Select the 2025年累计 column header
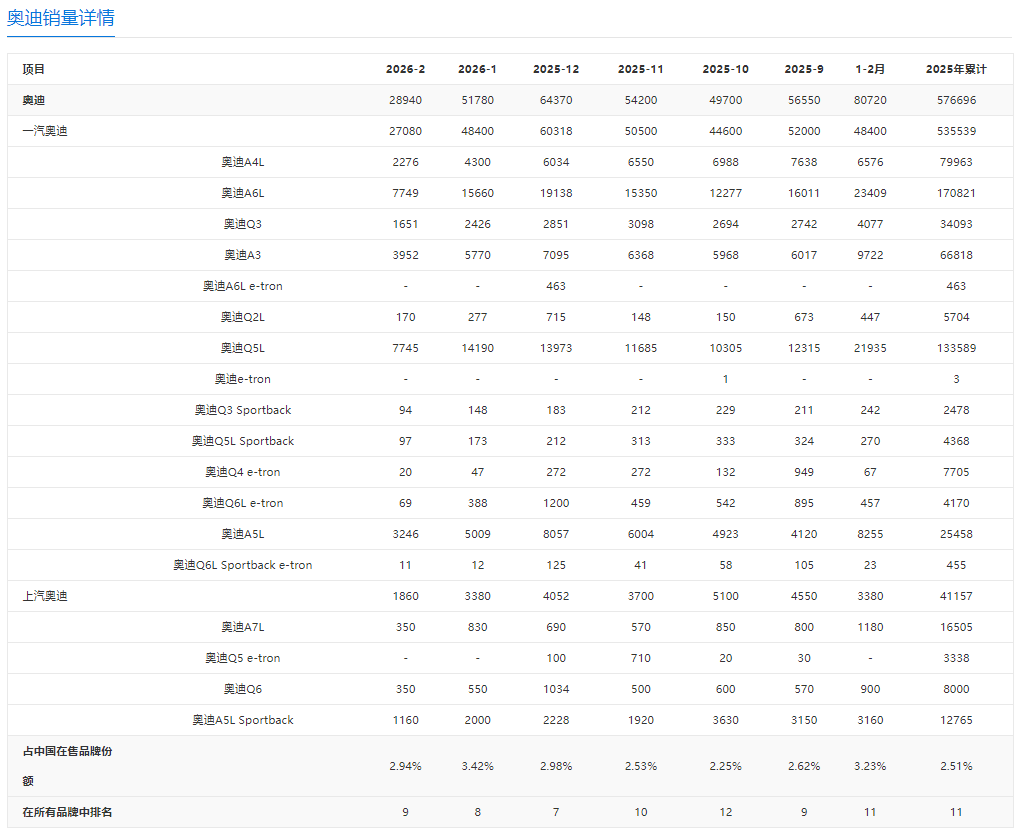The height and width of the screenshot is (833, 1021). pos(956,69)
